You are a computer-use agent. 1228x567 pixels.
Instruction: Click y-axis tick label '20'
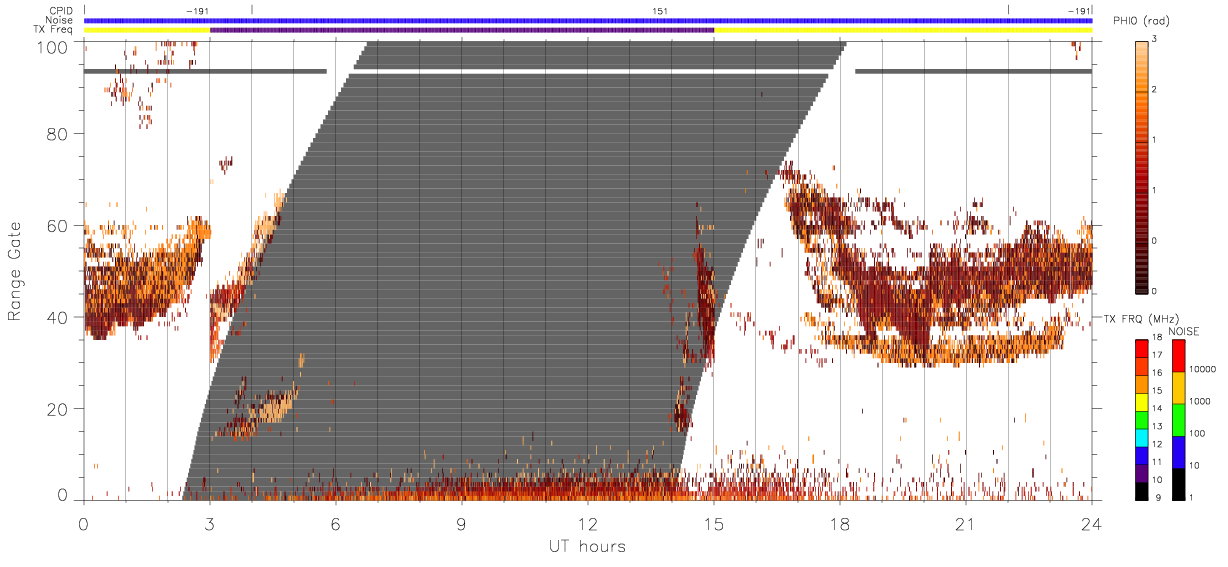[58, 409]
